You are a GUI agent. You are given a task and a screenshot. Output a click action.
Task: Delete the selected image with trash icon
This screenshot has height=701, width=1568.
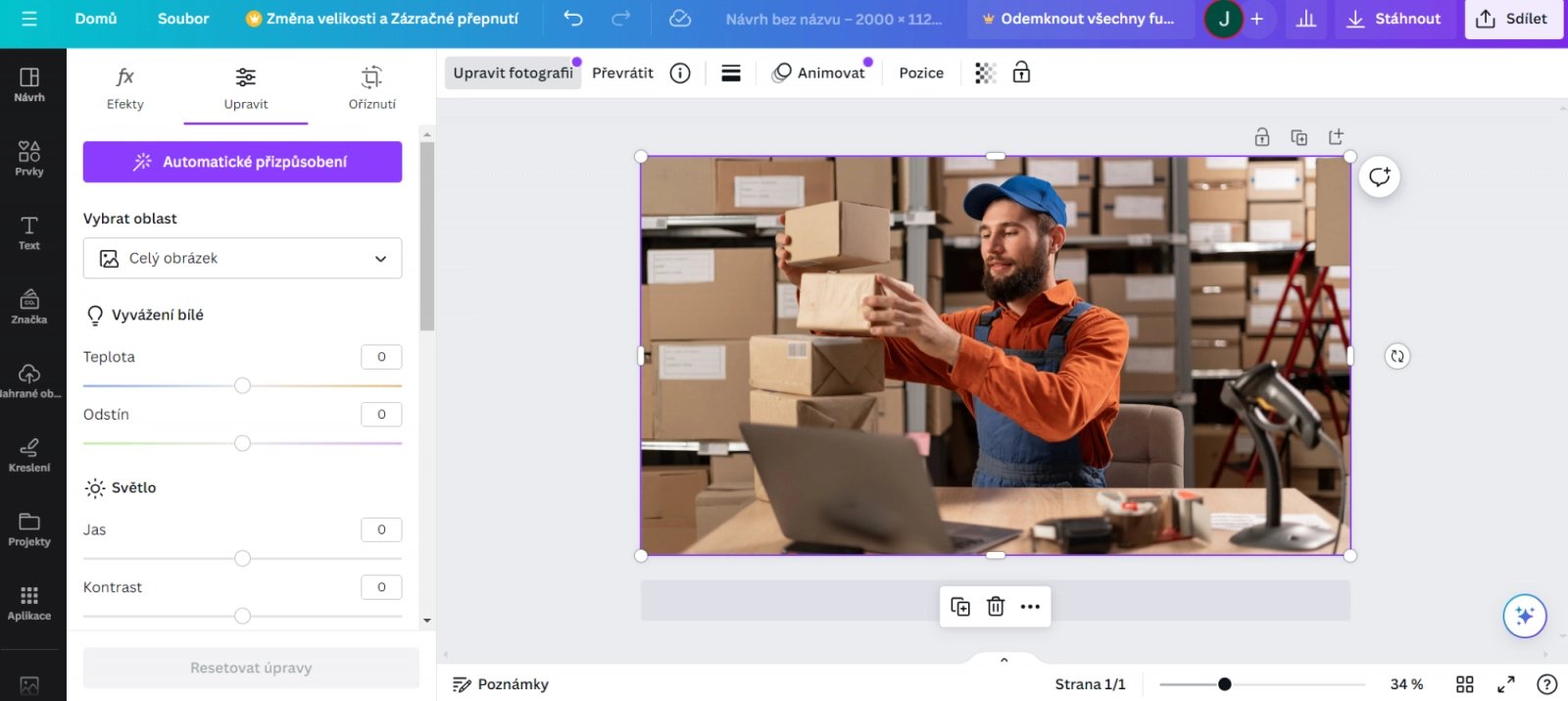(x=996, y=607)
